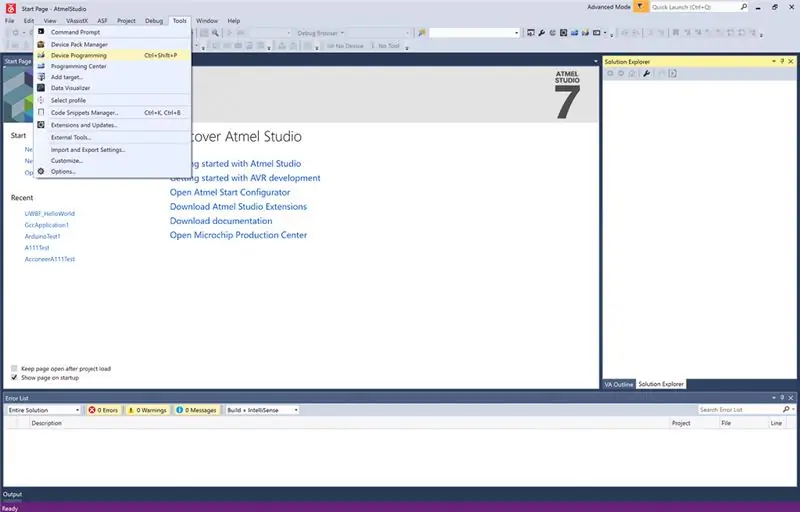
Task: Click the Quick Launch magnifier icon
Action: pos(744,7)
